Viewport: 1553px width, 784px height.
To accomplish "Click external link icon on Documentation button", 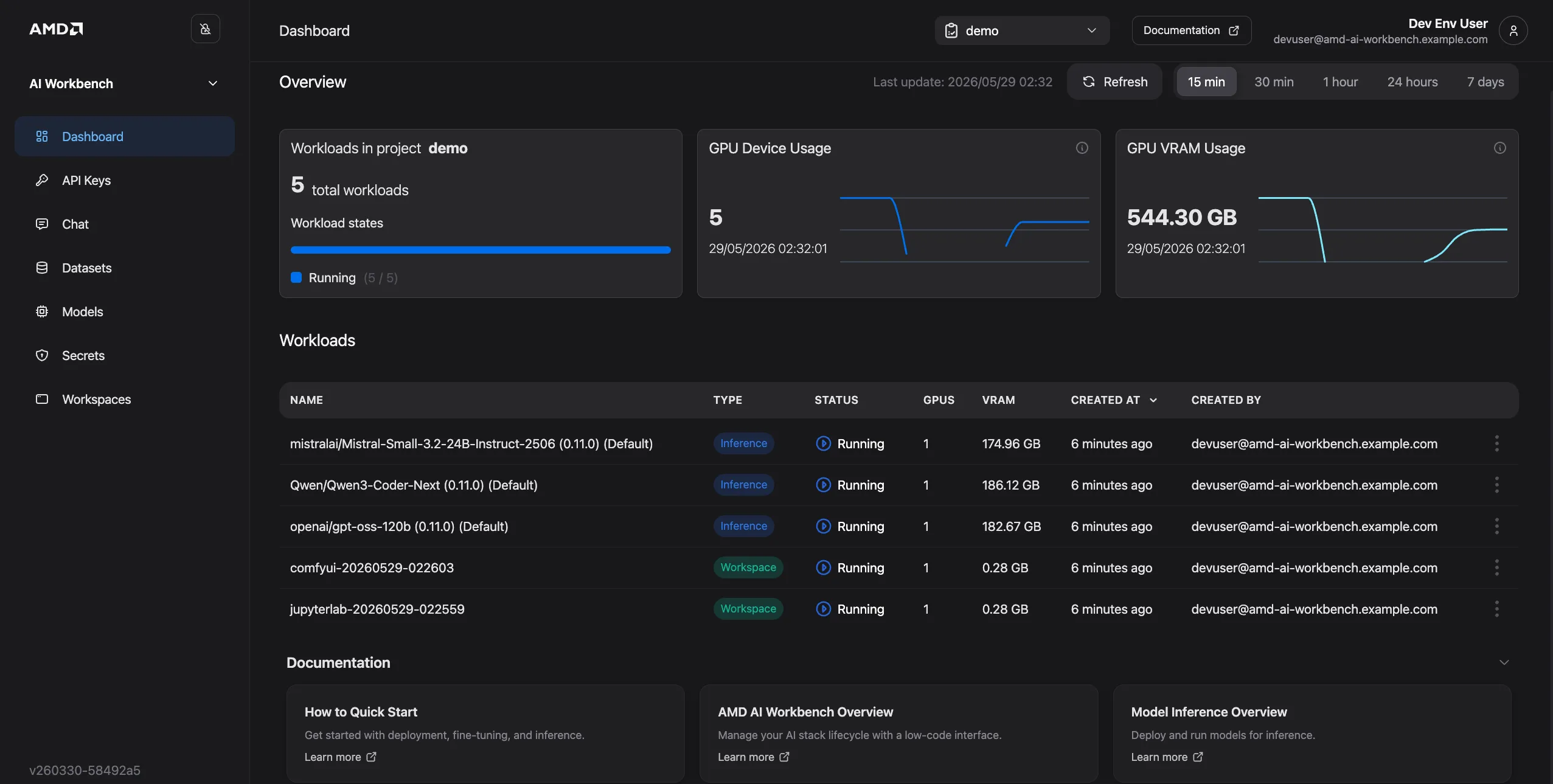I will point(1234,30).
